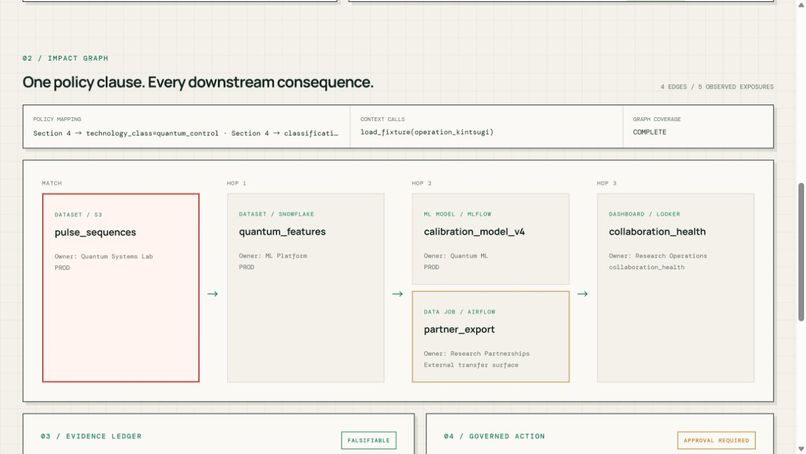Click 'Owner: Quantum Systems Lab' text
This screenshot has width=806, height=454.
tap(104, 256)
